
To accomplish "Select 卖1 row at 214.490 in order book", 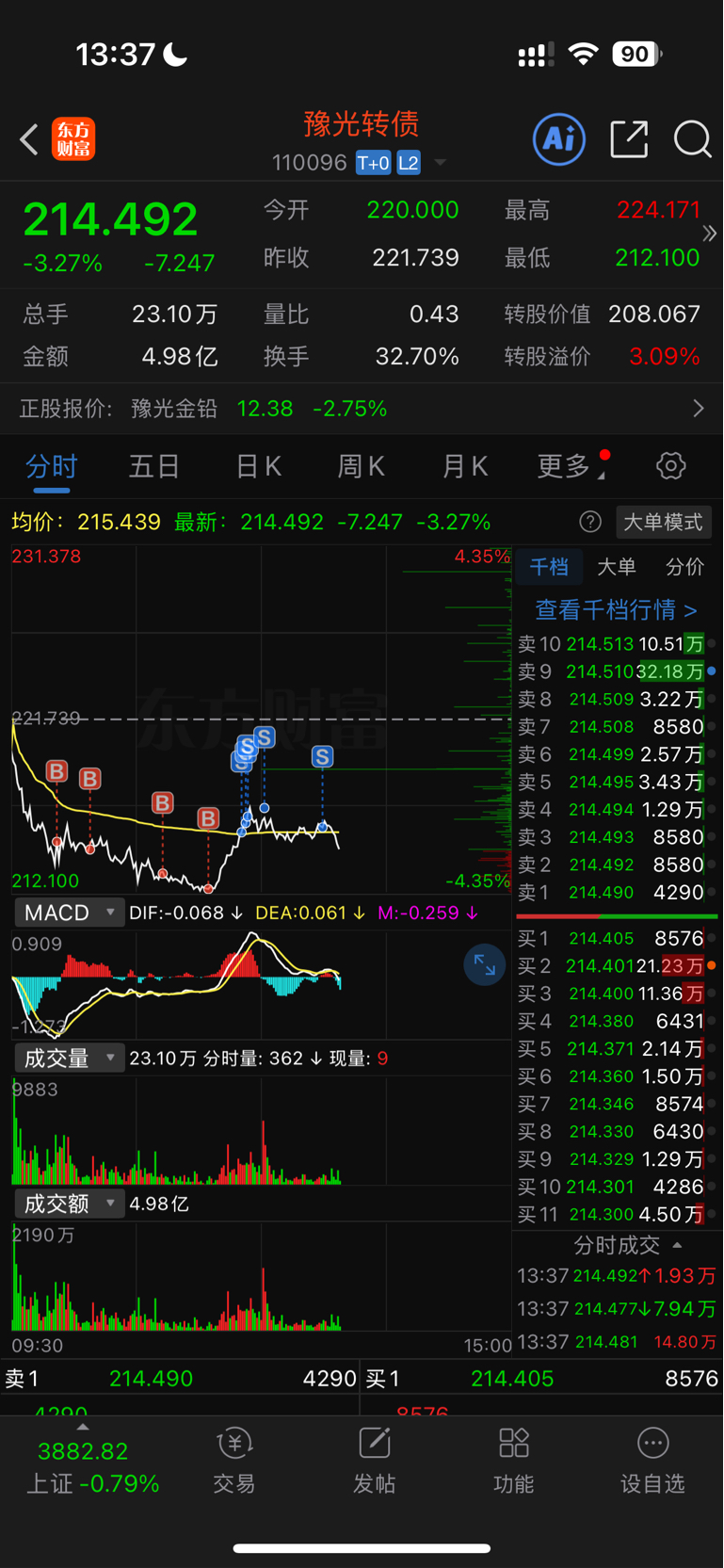I will pos(617,892).
